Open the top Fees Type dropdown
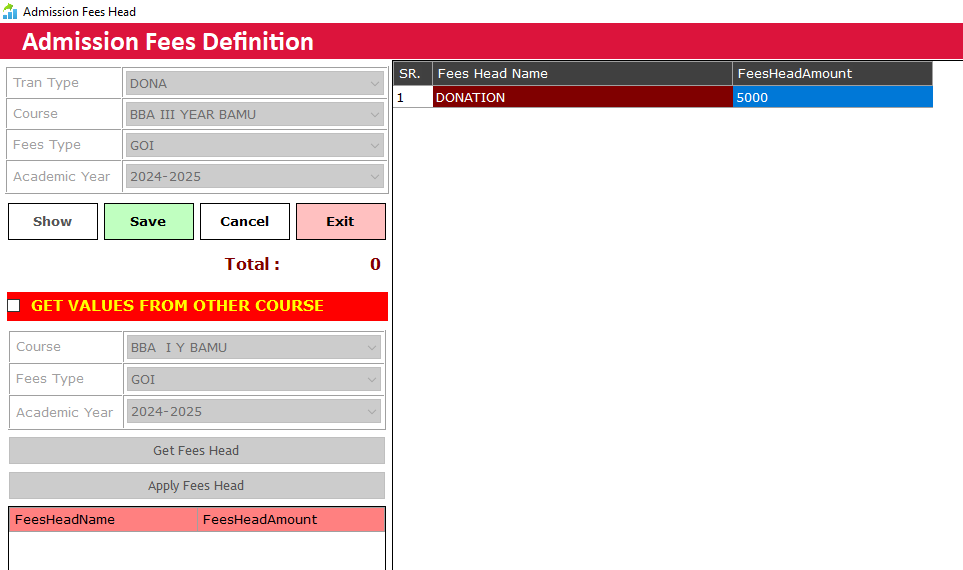963x570 pixels. (x=254, y=145)
